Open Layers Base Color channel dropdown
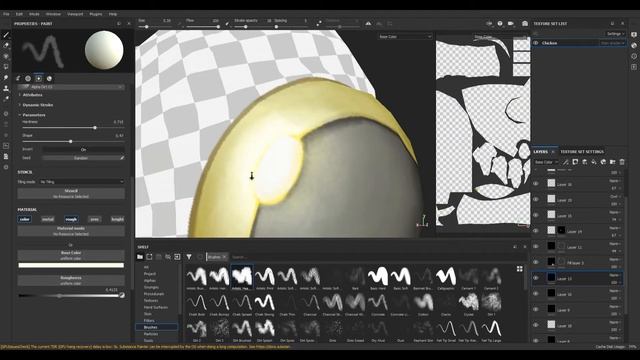The image size is (640, 360). click(x=546, y=162)
